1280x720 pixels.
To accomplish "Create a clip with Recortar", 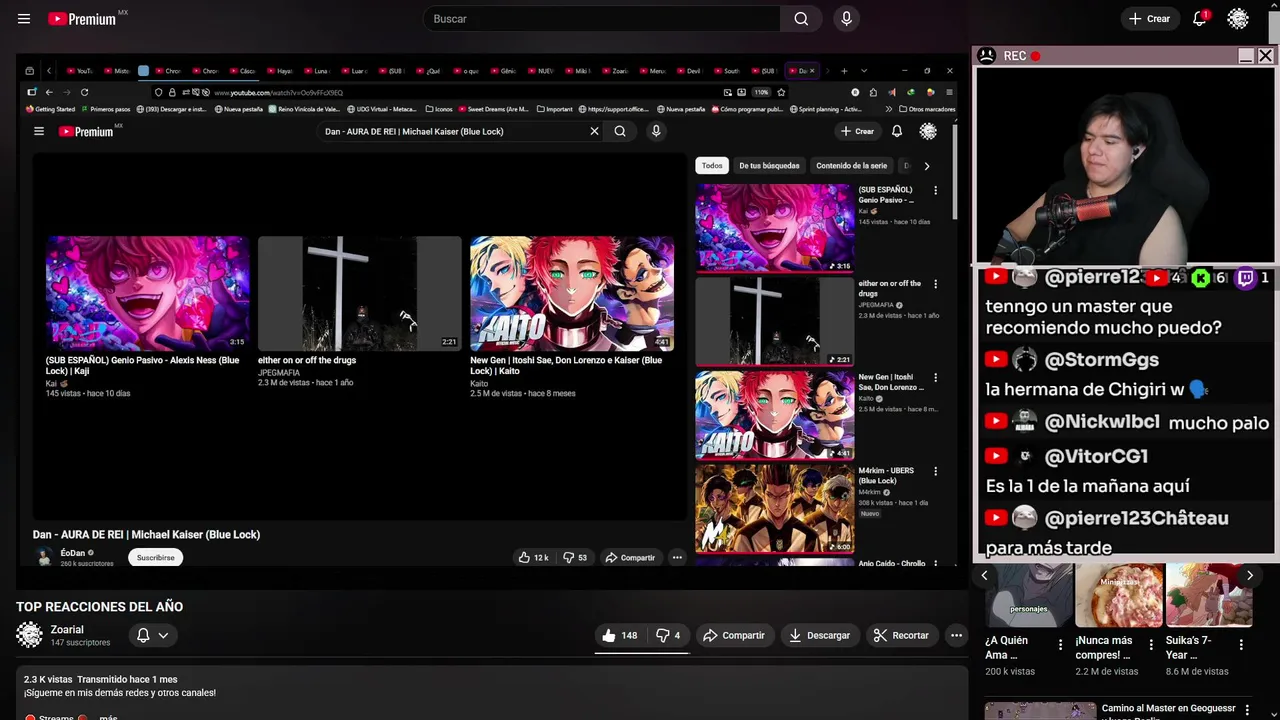I will [901, 635].
